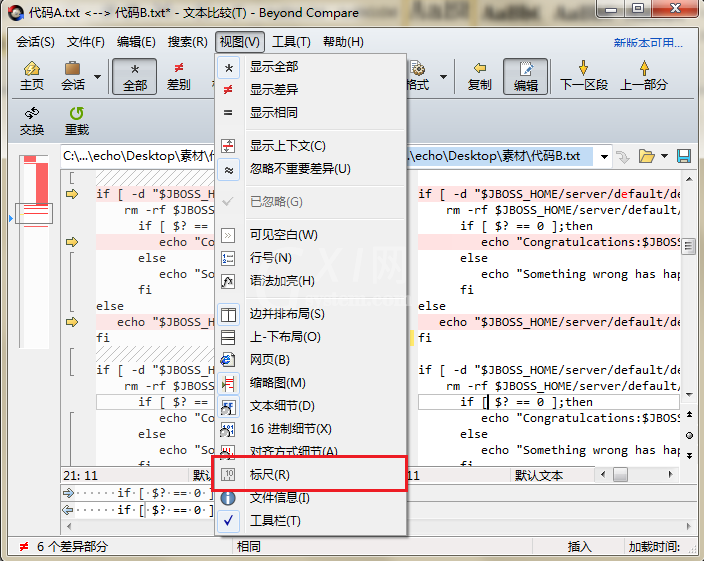
Task: Click yellow arrow beside echo "Co line
Action: [72, 242]
